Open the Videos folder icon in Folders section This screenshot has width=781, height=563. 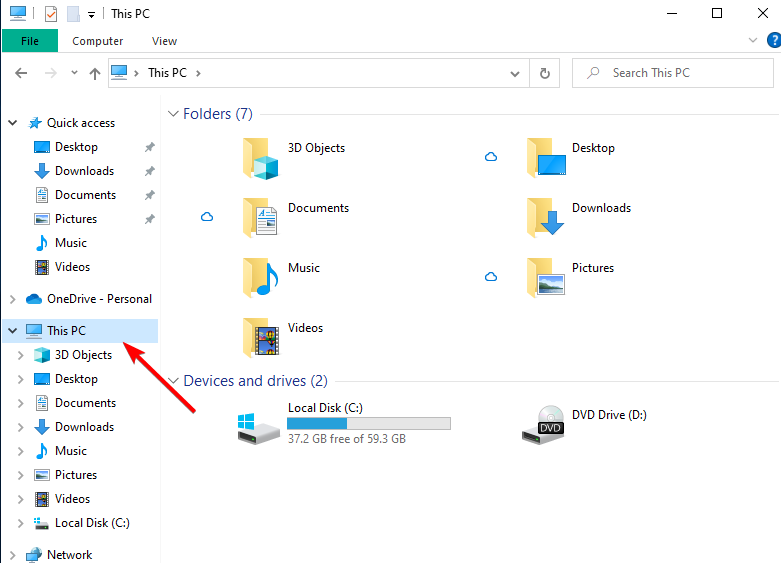261,337
